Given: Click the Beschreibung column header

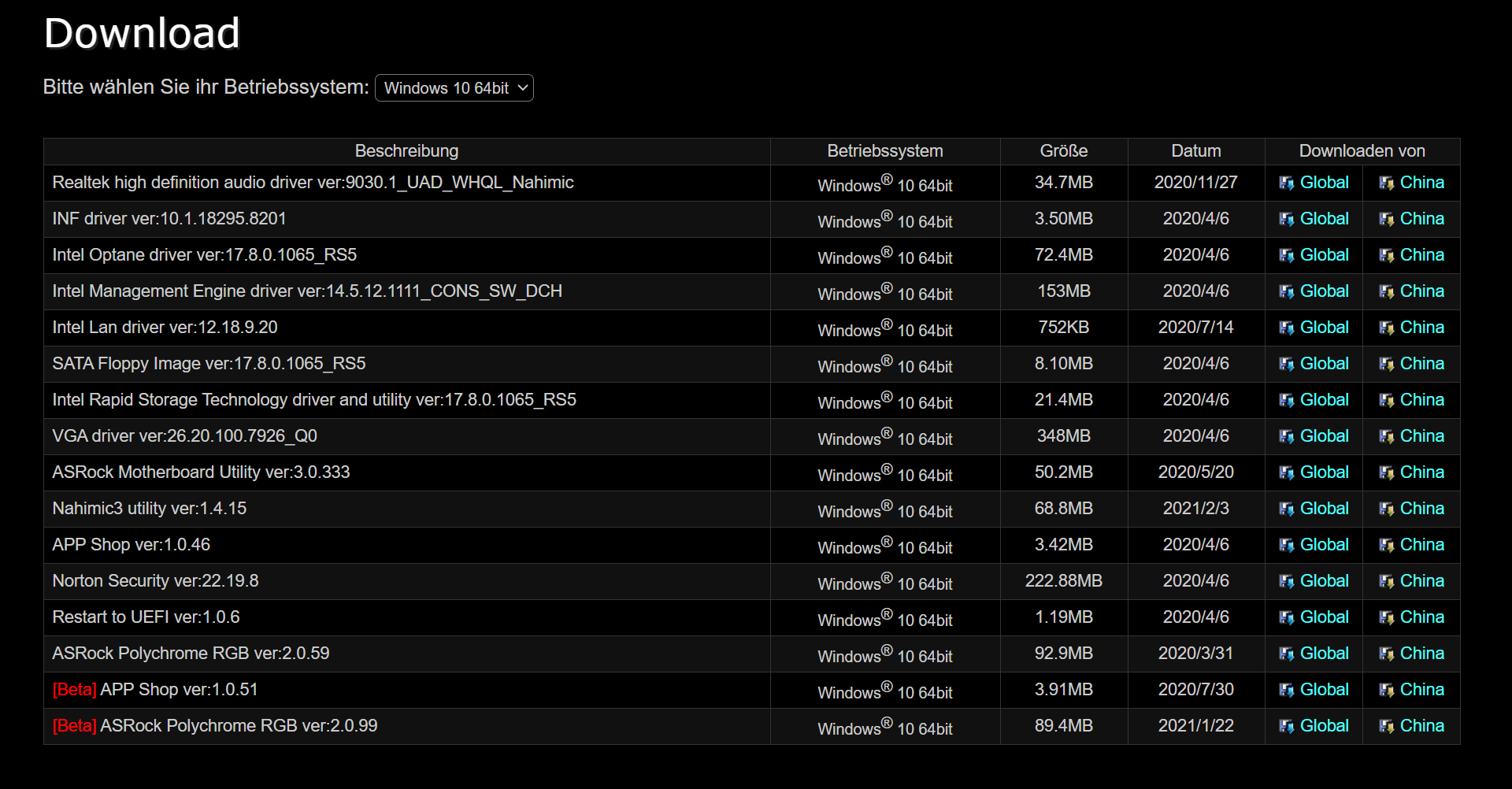Looking at the screenshot, I should 406,151.
